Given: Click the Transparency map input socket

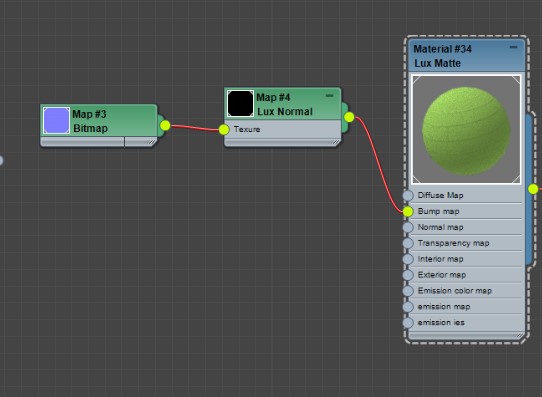Looking at the screenshot, I should pos(408,243).
